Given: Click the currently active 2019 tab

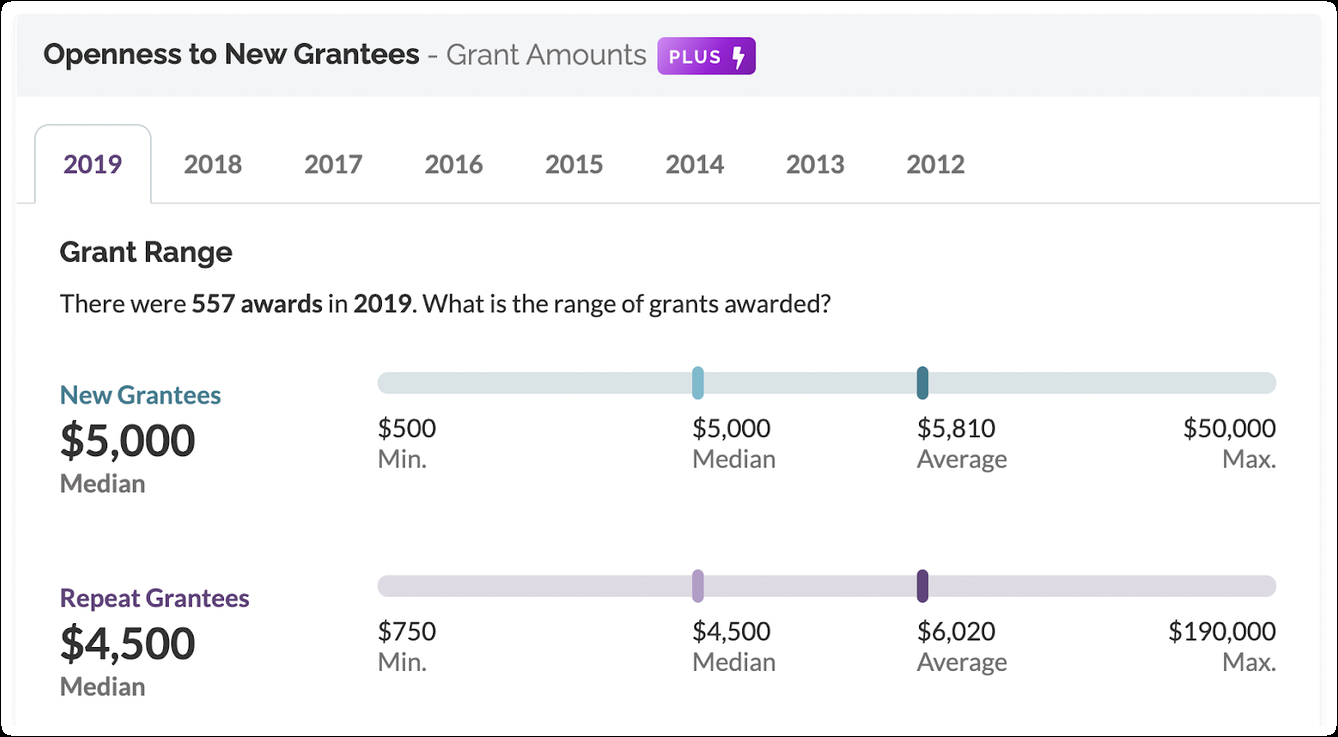Looking at the screenshot, I should click(x=93, y=163).
